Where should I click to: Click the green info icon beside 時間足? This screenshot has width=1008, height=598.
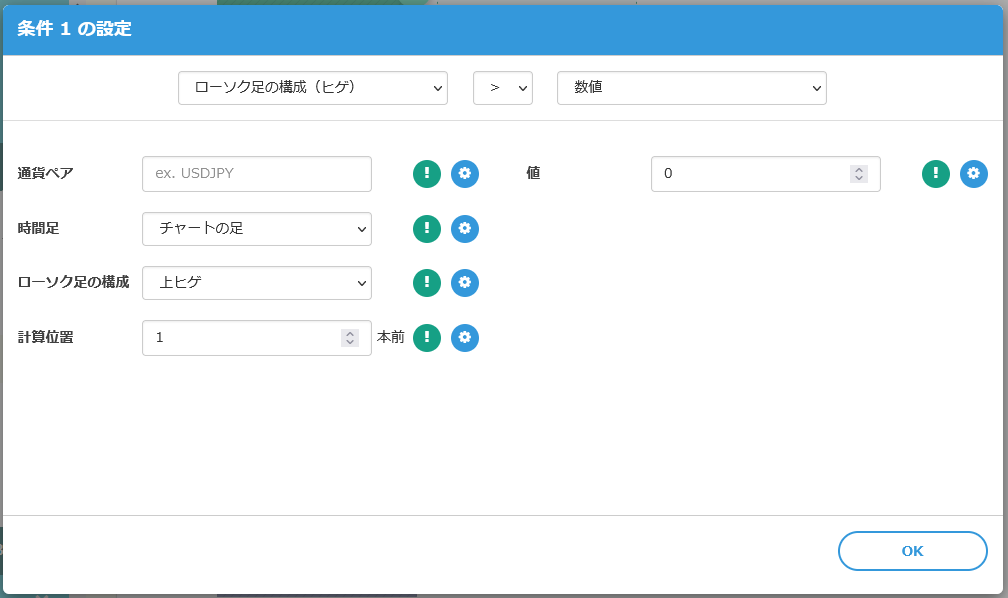click(427, 229)
